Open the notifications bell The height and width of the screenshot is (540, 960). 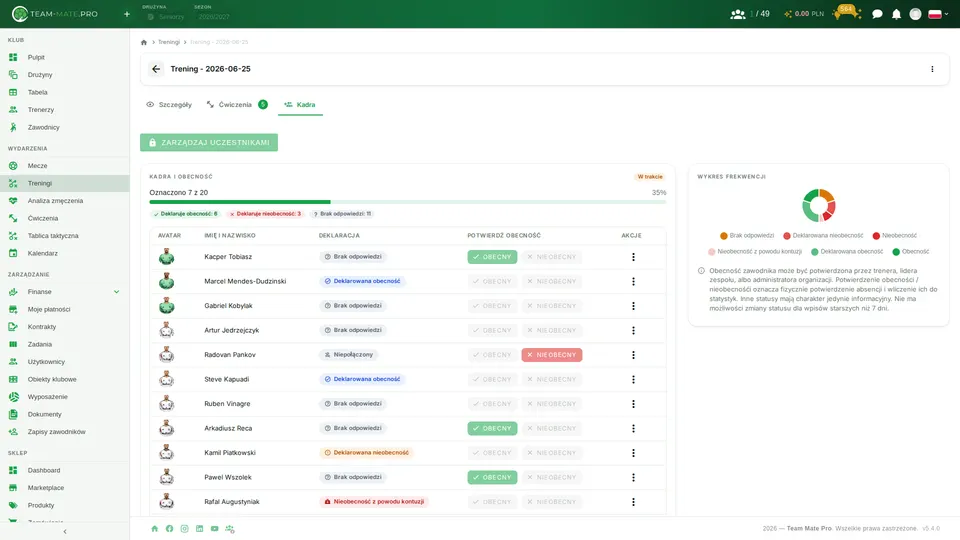click(x=896, y=14)
